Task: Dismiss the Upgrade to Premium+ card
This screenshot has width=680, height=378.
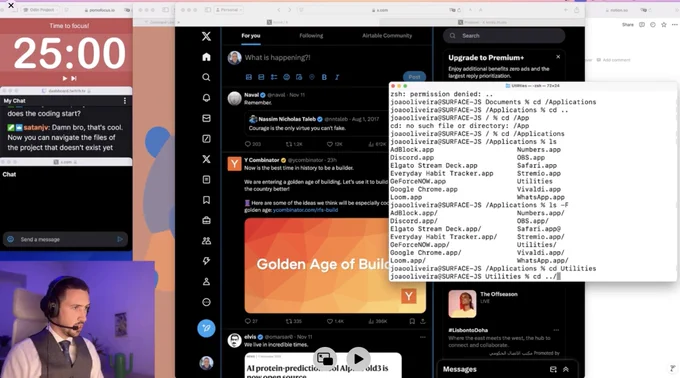Action: click(558, 57)
